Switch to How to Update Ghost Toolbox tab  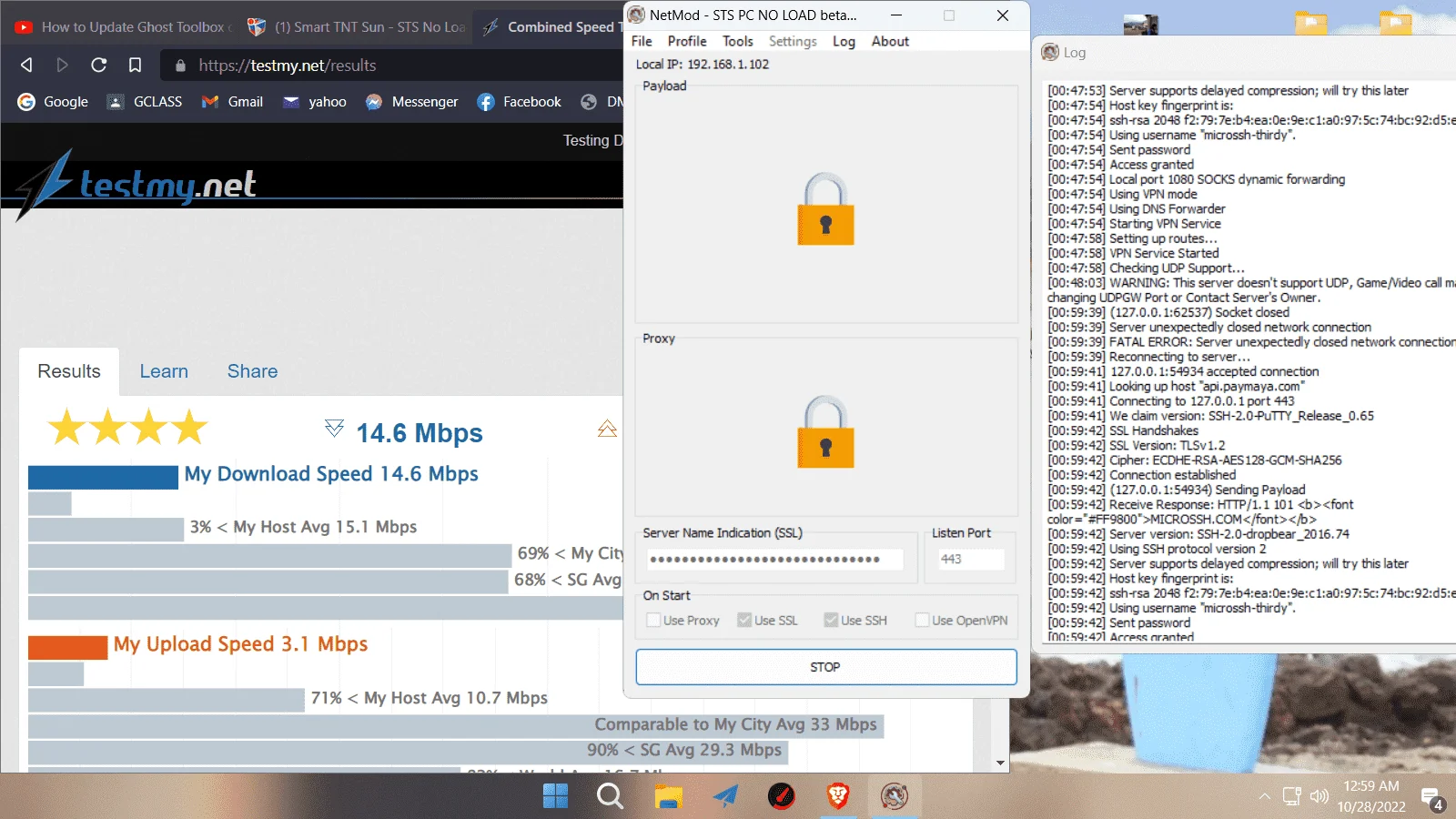[123, 27]
